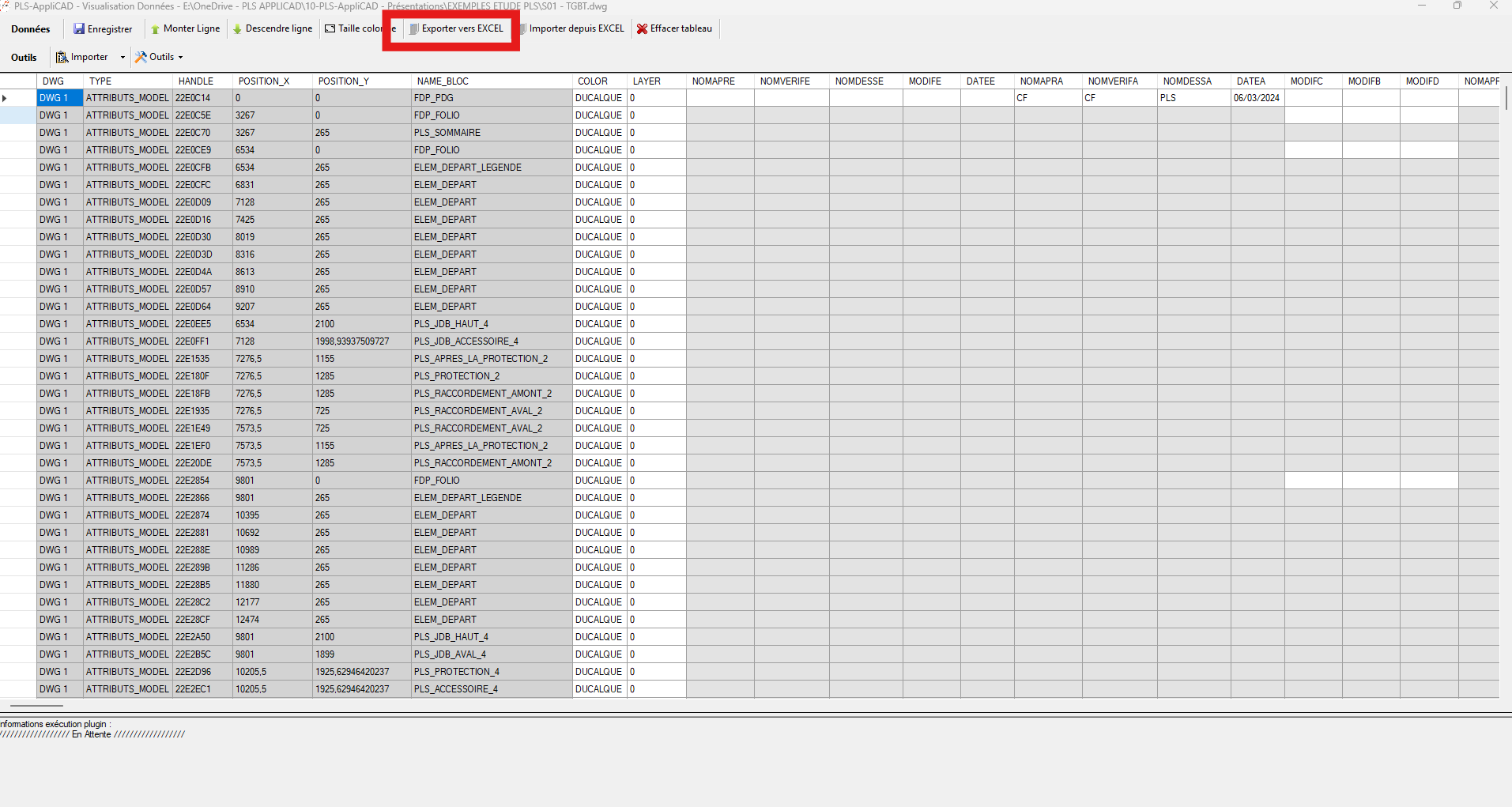This screenshot has height=807, width=1512.
Task: Select the NAME_BLOC column header
Action: (443, 81)
